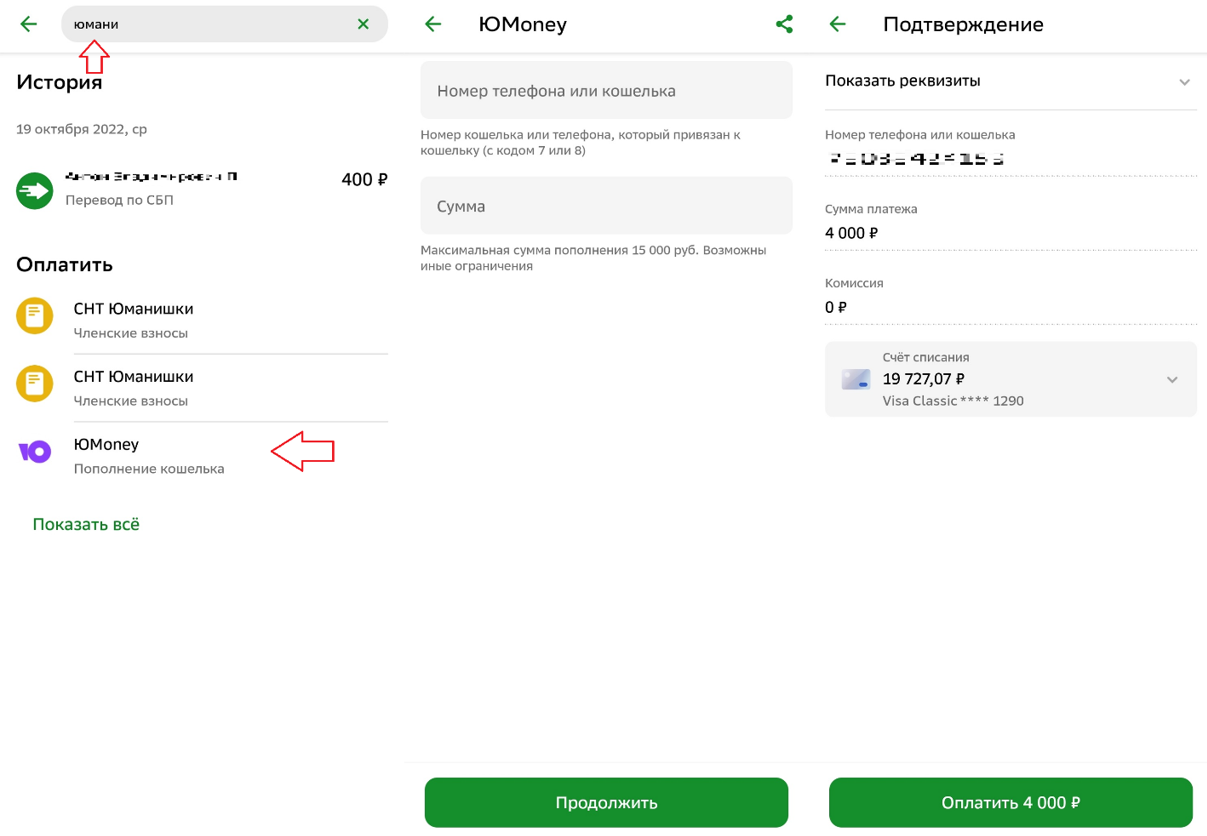Go back from the Подтверждение screen
This screenshot has width=1207, height=836.
(x=838, y=24)
